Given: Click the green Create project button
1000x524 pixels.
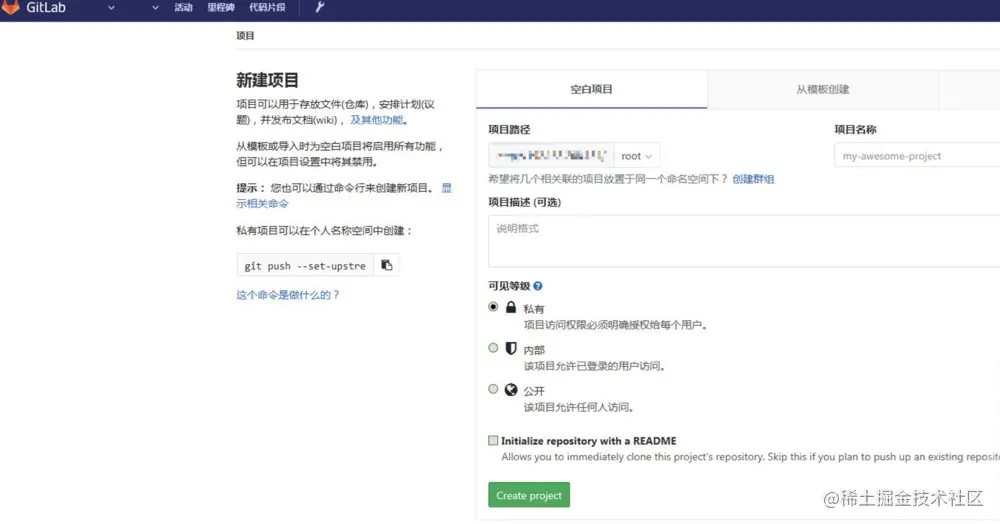Looking at the screenshot, I should point(529,495).
